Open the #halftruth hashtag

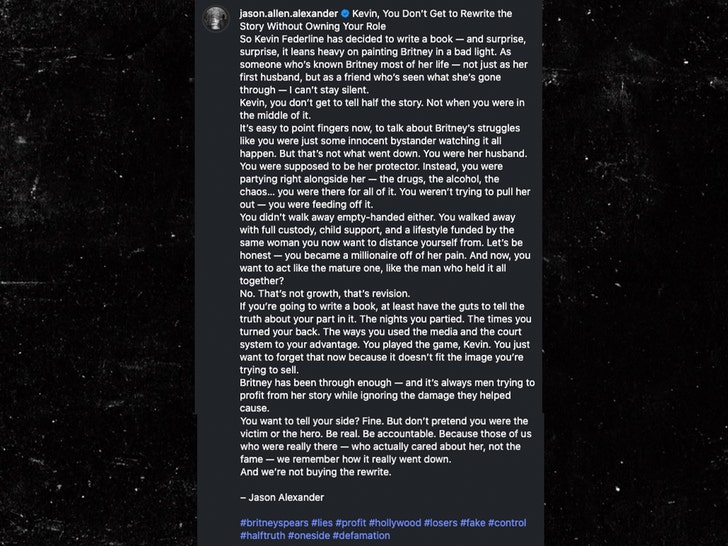[262, 536]
